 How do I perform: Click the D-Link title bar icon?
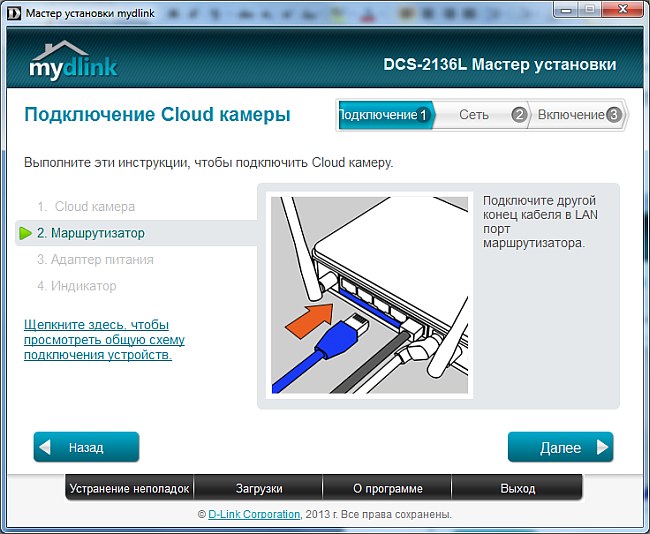point(13,11)
